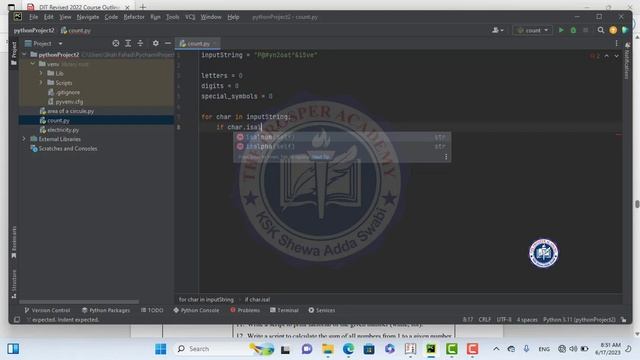The width and height of the screenshot is (640, 360).
Task: Open the completion popup options three-dot menu
Action: [x=446, y=157]
